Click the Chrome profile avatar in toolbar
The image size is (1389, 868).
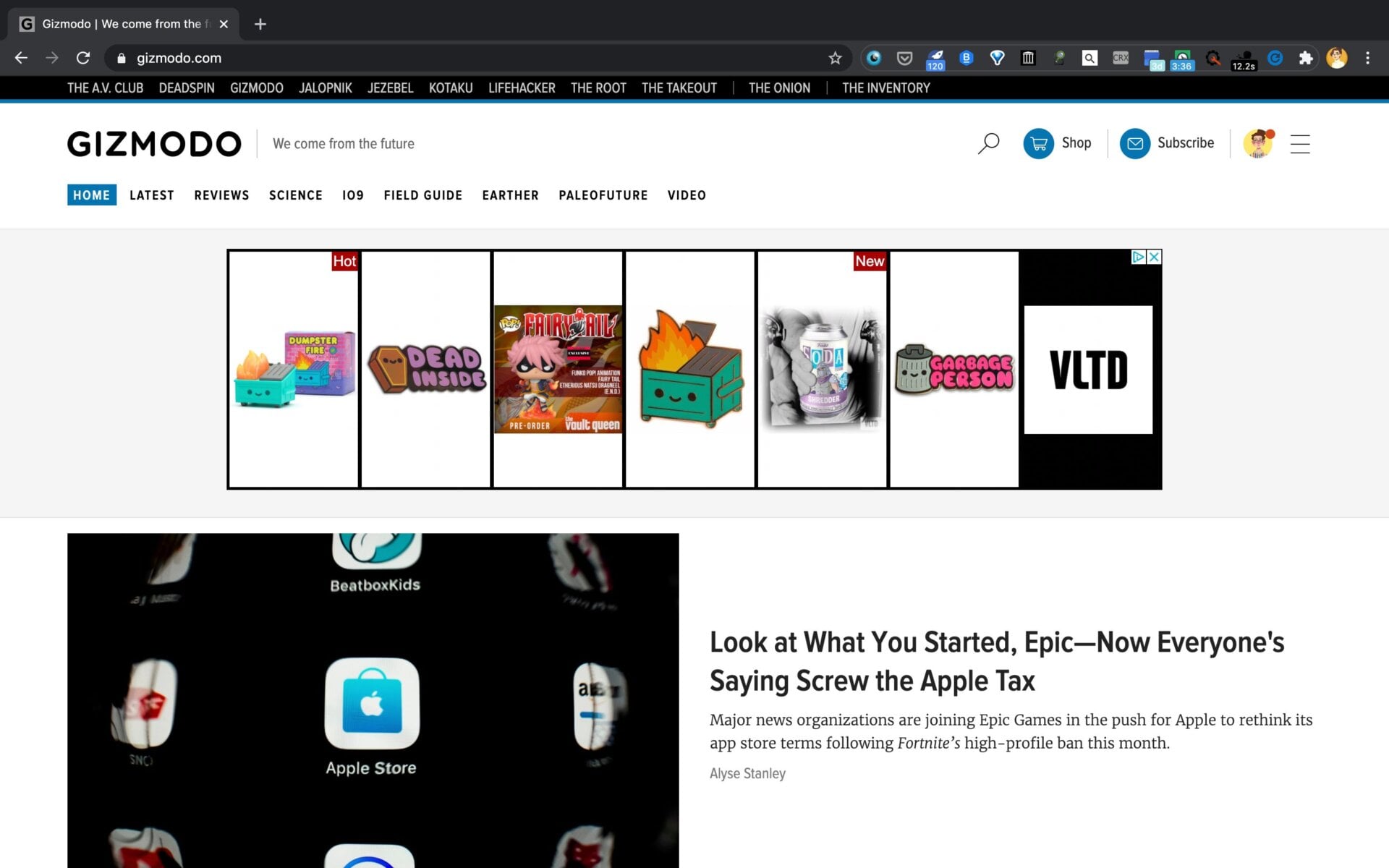(x=1338, y=58)
